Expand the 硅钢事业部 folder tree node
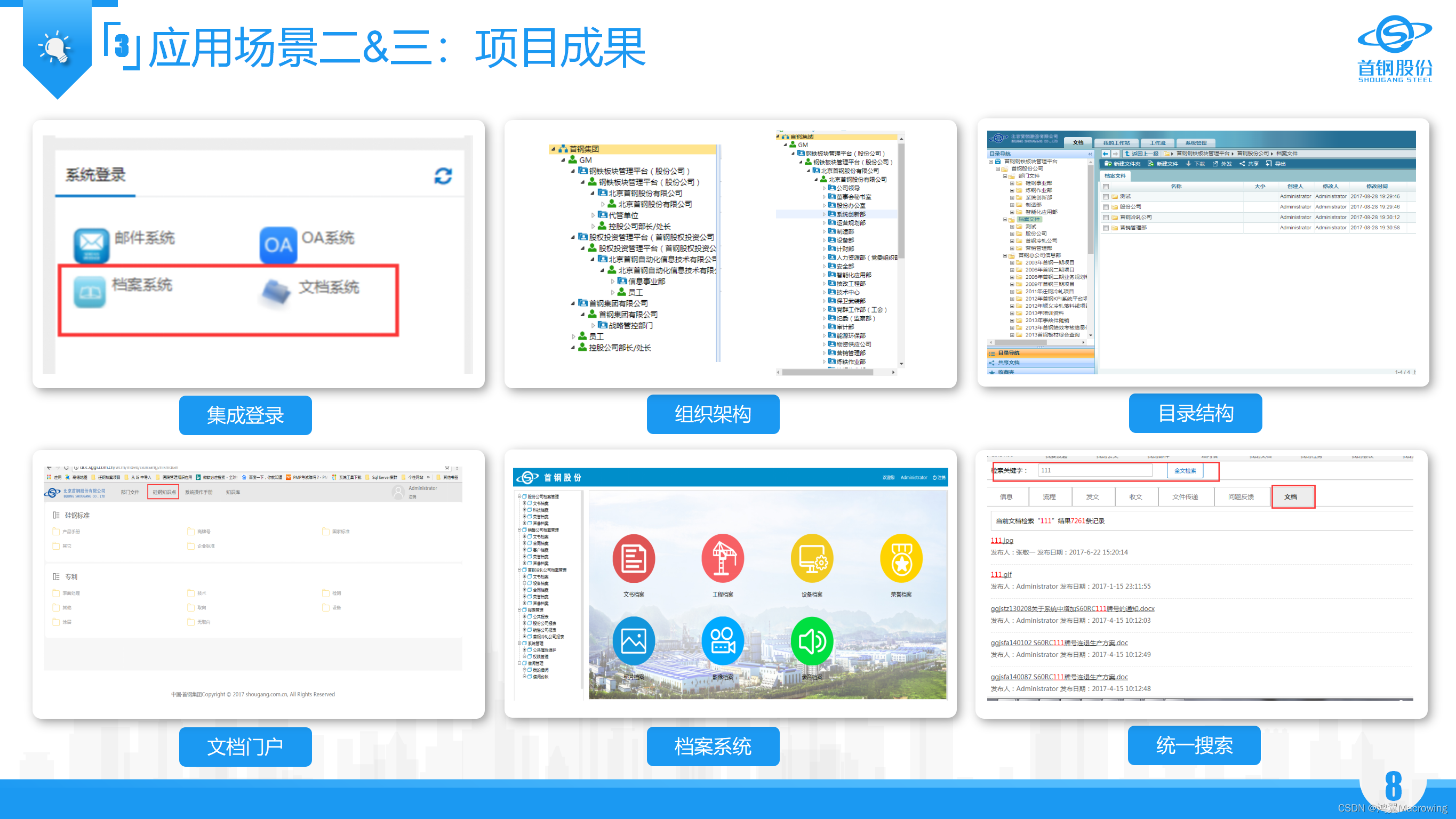Image resolution: width=1456 pixels, height=819 pixels. tap(1012, 183)
